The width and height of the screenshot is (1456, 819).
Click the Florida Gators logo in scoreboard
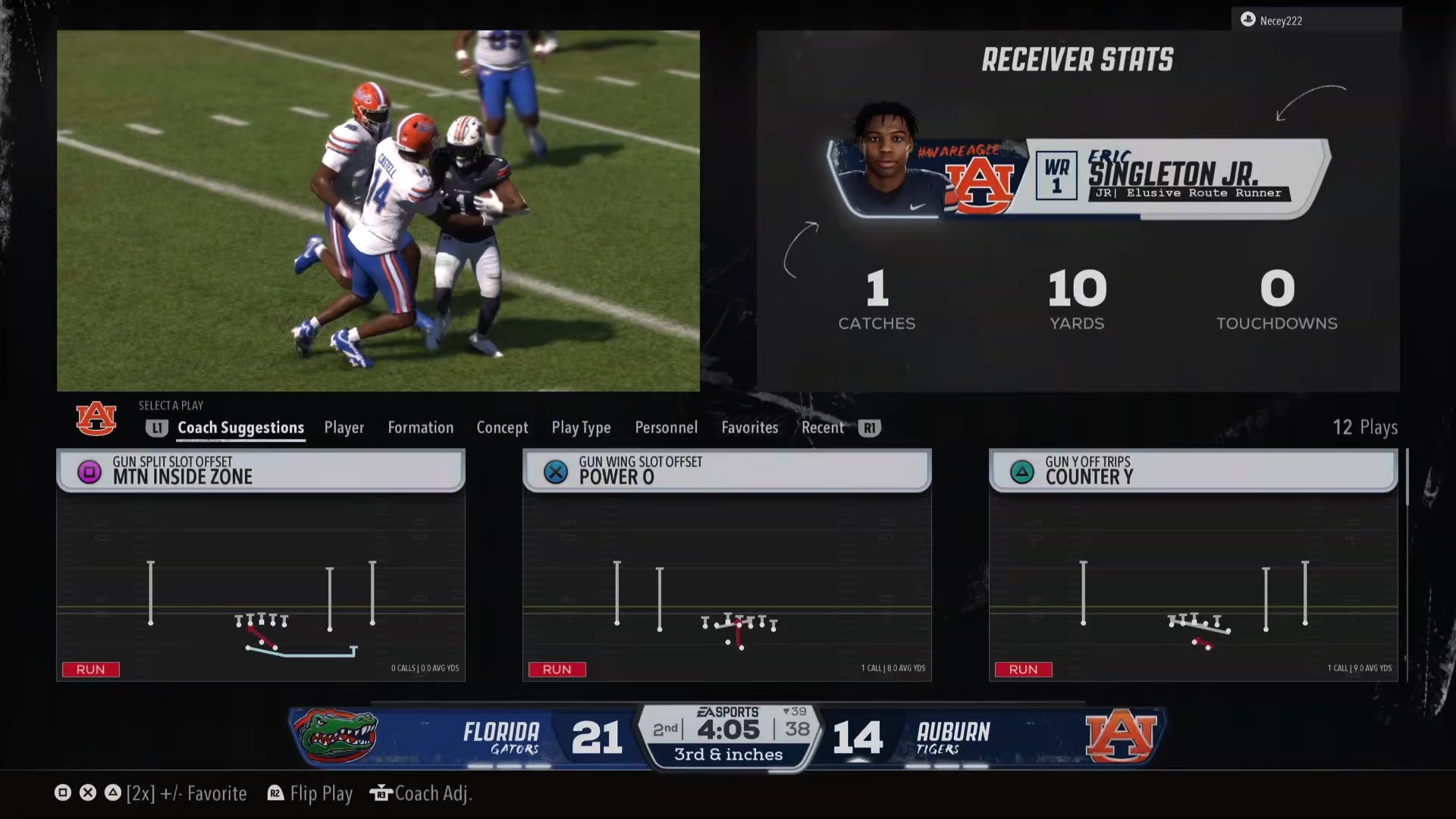point(336,736)
